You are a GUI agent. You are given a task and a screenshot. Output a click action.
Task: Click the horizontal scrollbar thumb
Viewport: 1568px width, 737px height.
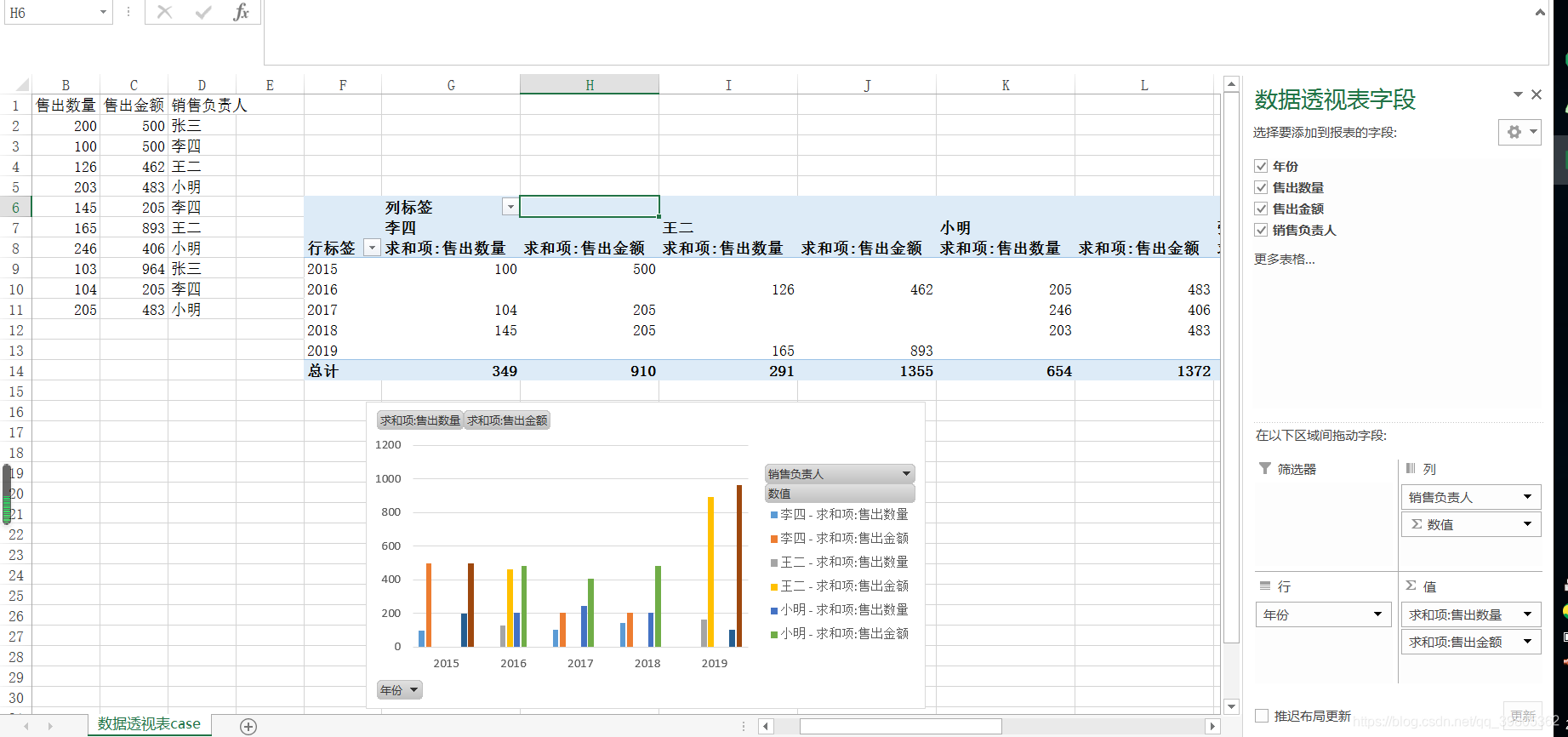click(900, 726)
